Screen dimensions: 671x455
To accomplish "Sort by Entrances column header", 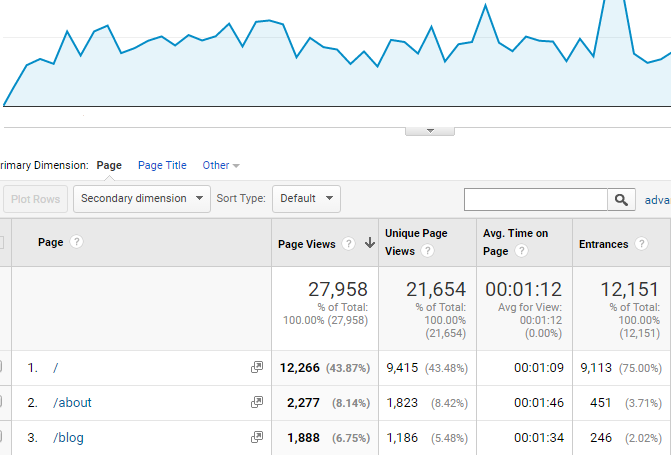I will pos(603,244).
